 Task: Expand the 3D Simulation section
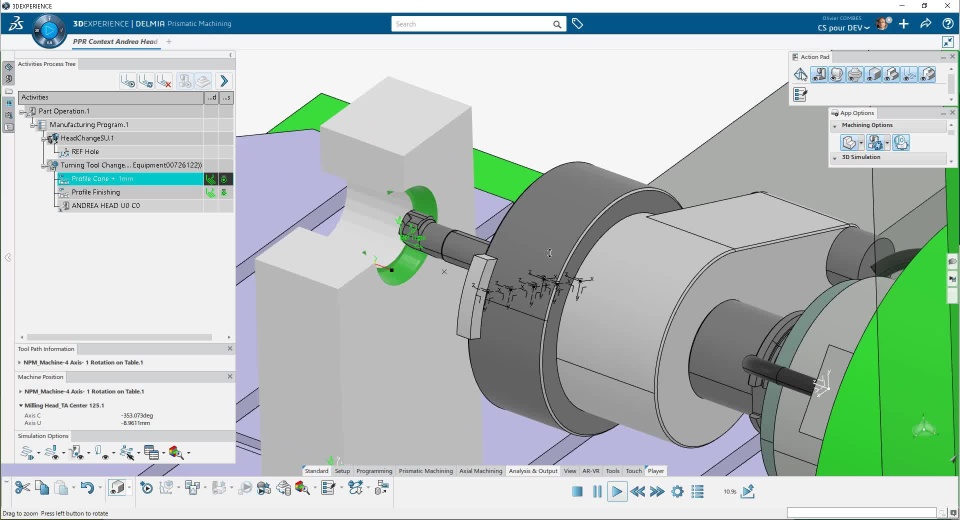point(834,157)
